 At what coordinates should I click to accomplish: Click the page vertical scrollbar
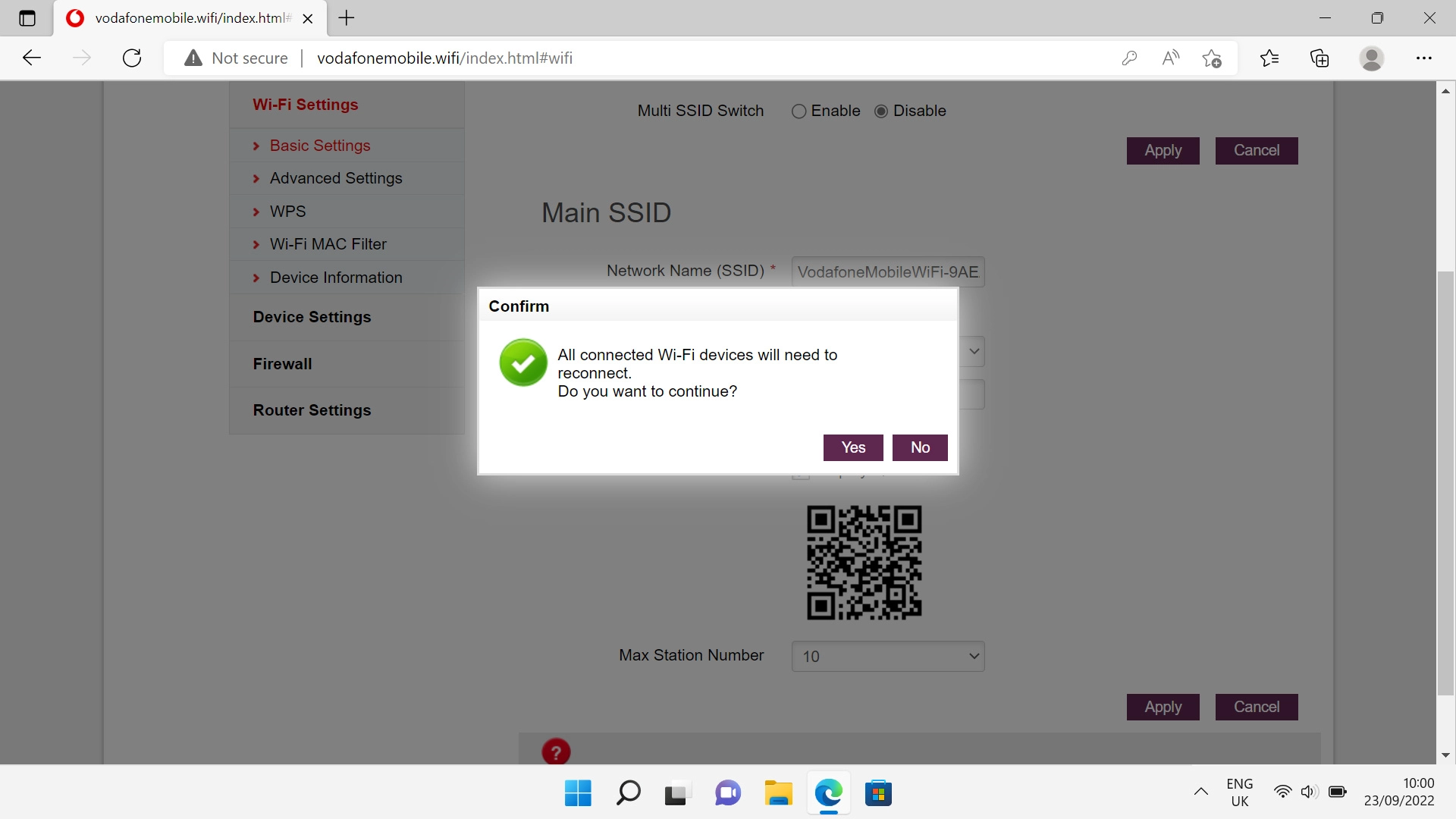(x=1445, y=482)
